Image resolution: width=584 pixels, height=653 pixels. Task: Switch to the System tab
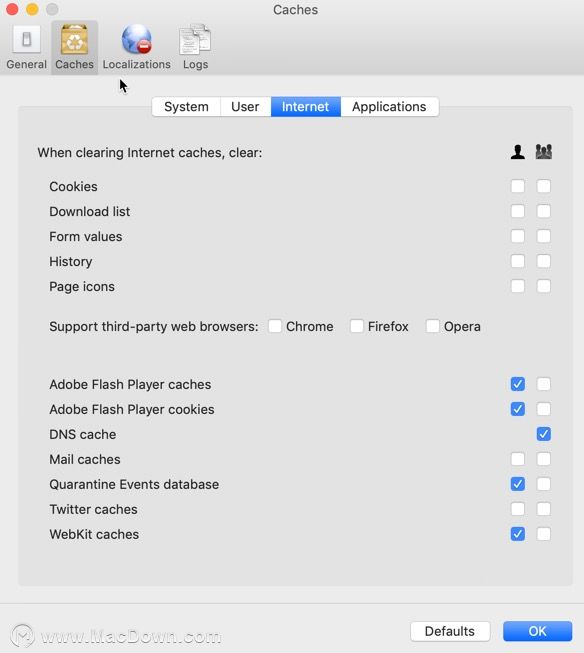[186, 107]
